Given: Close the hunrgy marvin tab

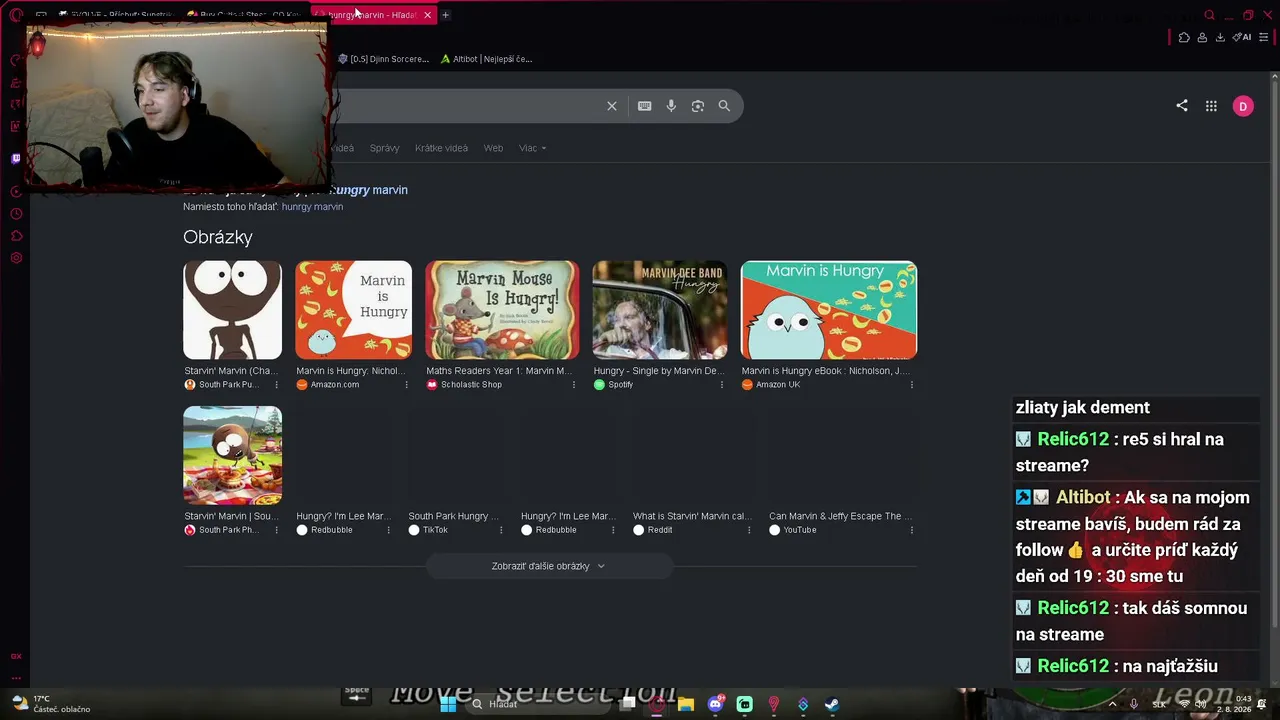Looking at the screenshot, I should click(427, 15).
